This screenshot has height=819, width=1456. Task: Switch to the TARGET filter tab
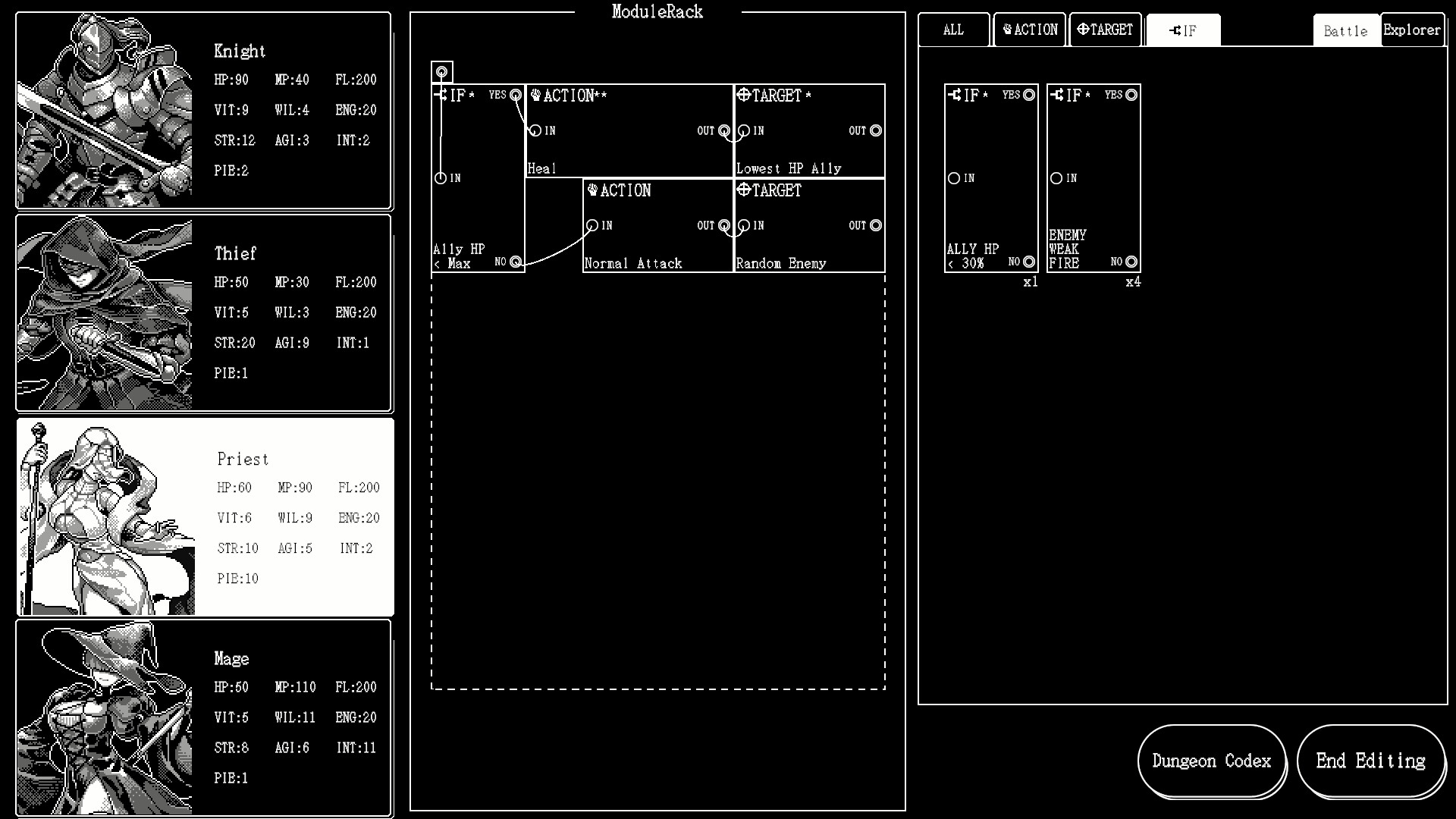1105,30
